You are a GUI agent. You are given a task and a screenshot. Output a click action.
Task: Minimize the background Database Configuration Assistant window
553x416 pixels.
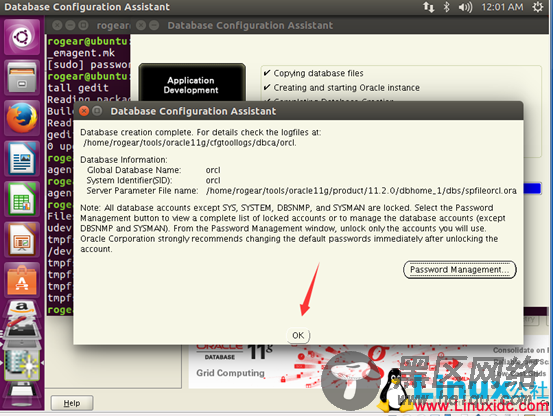[154, 25]
